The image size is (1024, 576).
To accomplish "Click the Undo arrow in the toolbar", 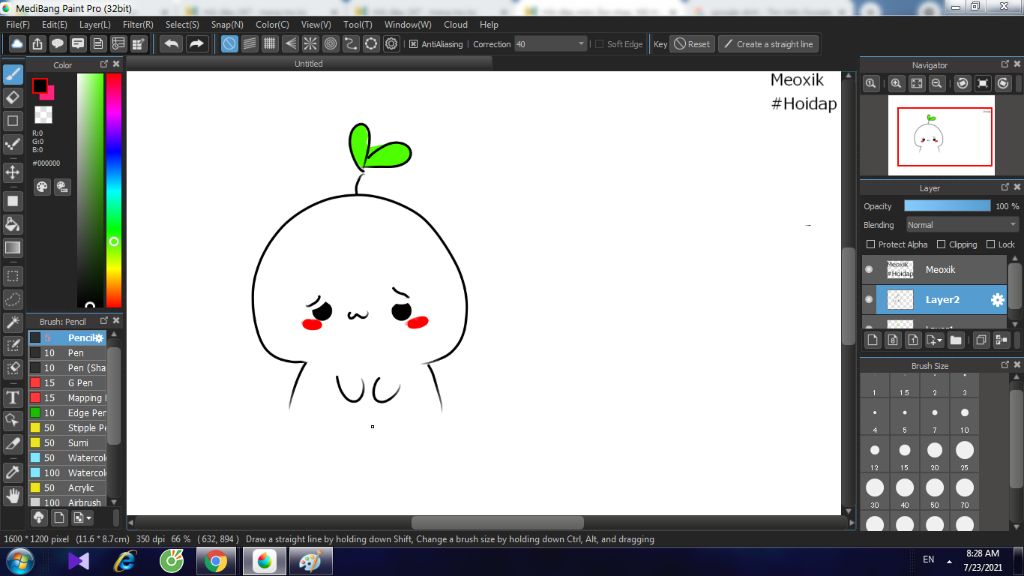I will pos(172,44).
